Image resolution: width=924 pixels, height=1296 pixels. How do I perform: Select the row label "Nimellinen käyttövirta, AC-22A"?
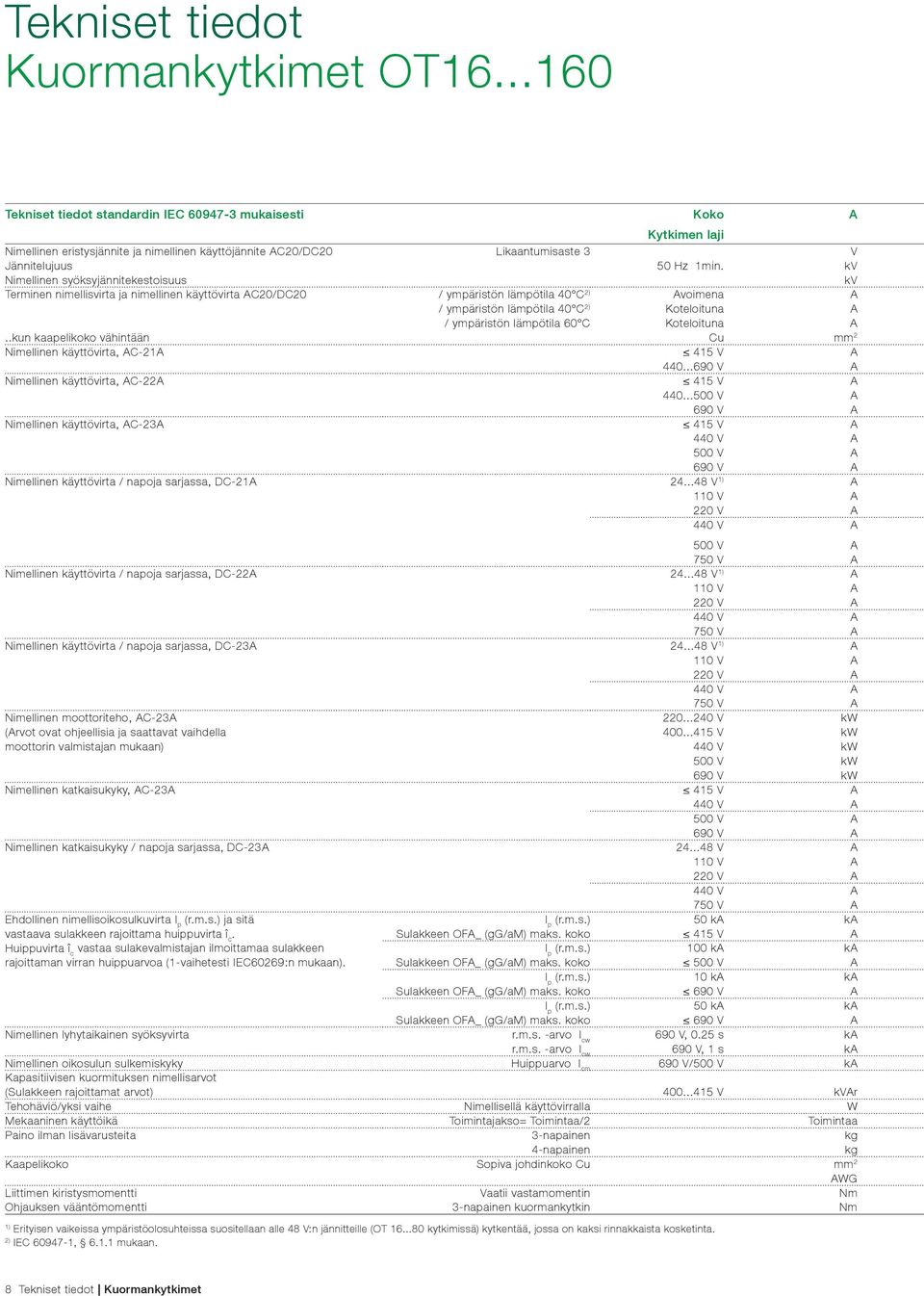pos(85,381)
